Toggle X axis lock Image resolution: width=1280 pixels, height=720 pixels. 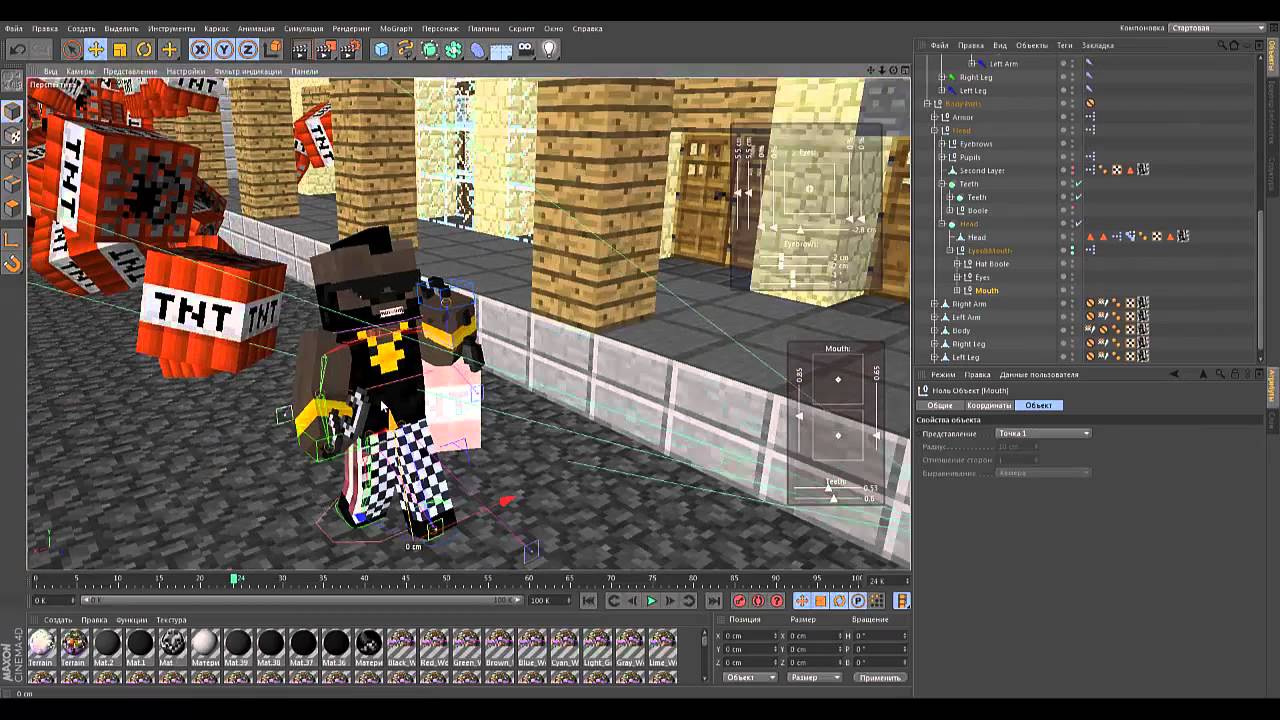[x=200, y=49]
